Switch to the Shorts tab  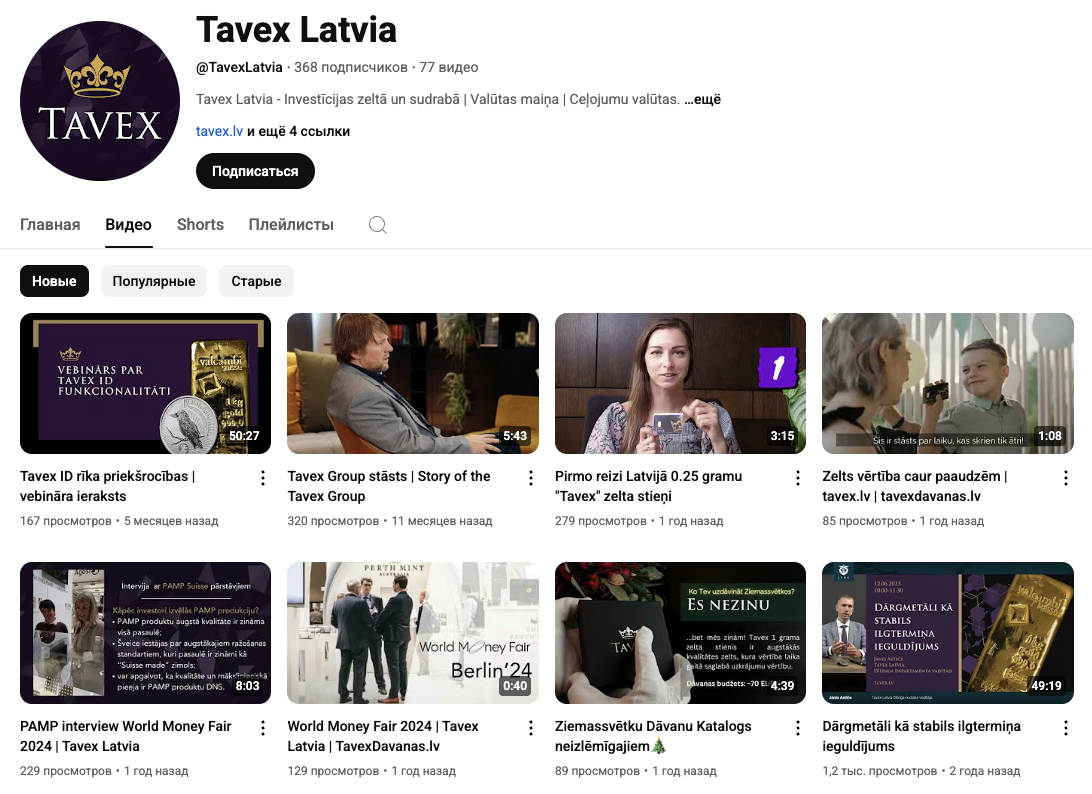point(201,225)
